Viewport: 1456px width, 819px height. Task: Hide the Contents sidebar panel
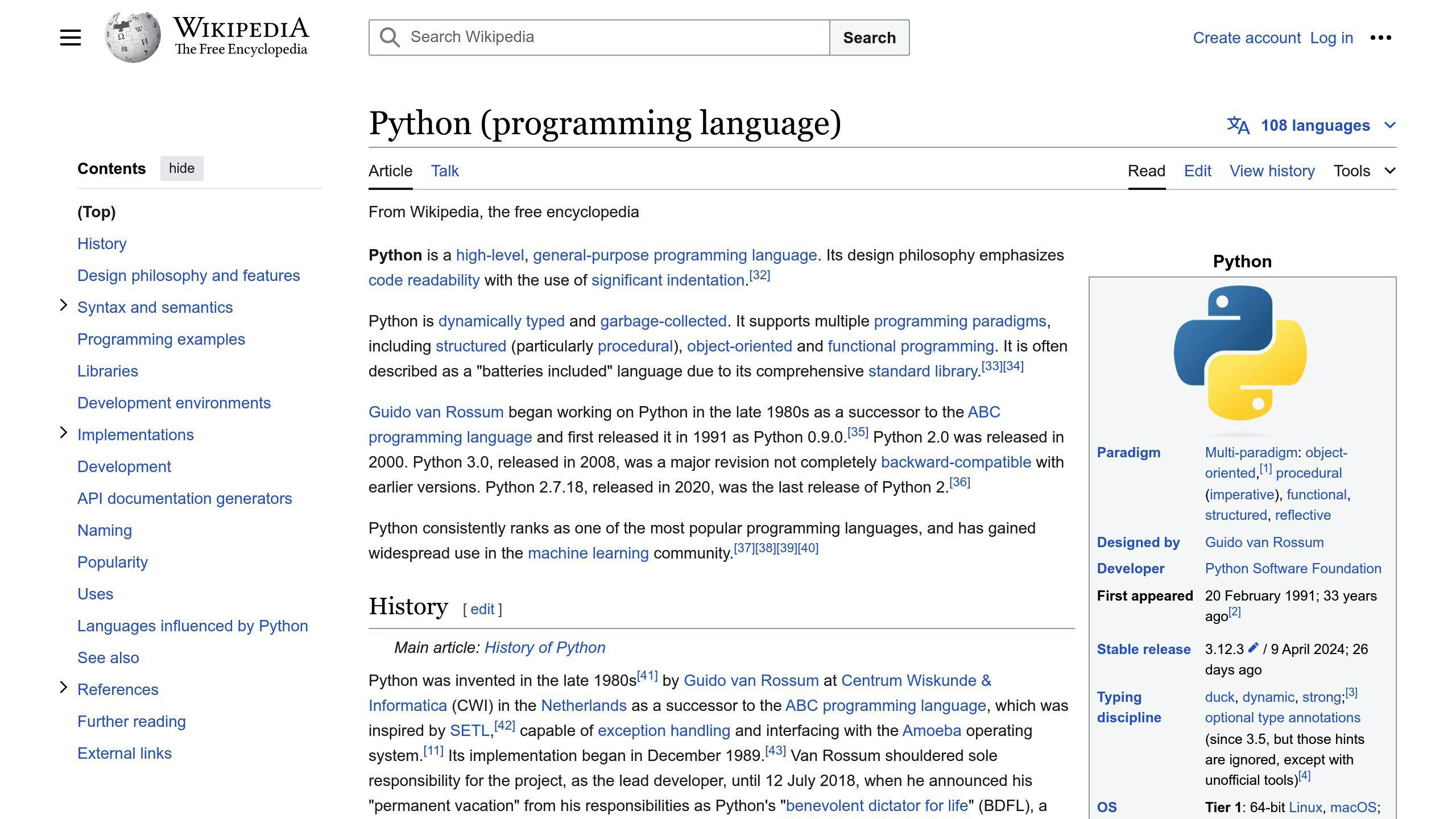(181, 168)
